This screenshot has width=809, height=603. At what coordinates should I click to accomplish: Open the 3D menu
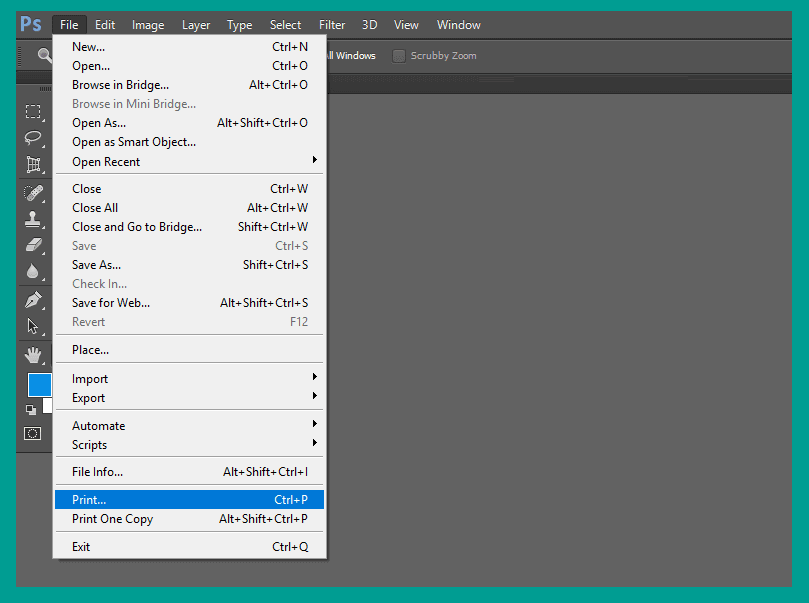(369, 25)
